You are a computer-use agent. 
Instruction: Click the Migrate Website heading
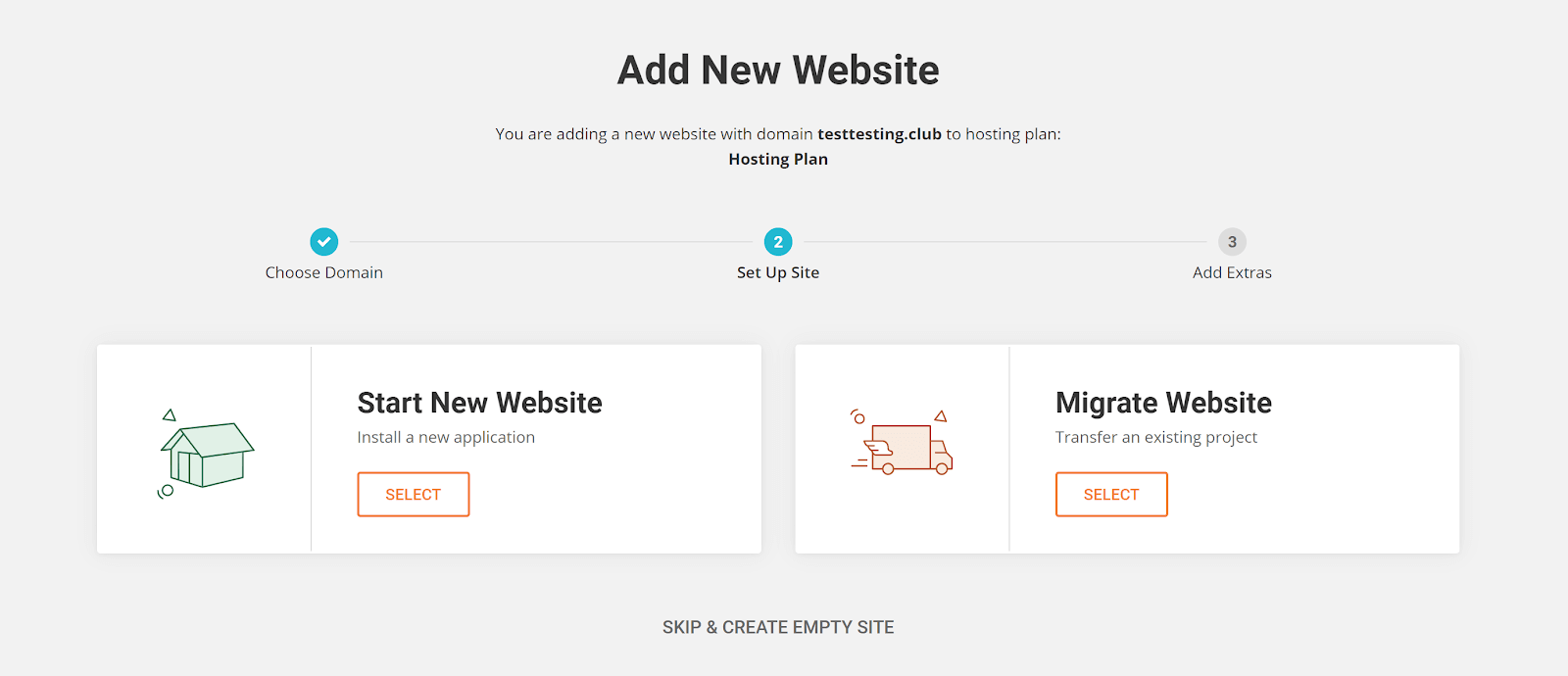1163,403
